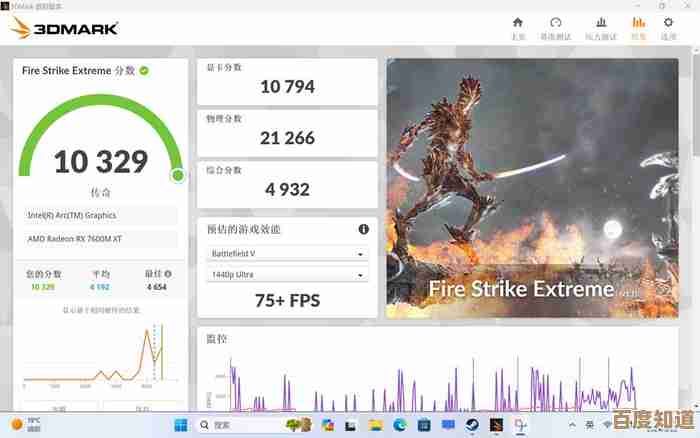Go to the Home page icon
The height and width of the screenshot is (438, 700).
[518, 22]
